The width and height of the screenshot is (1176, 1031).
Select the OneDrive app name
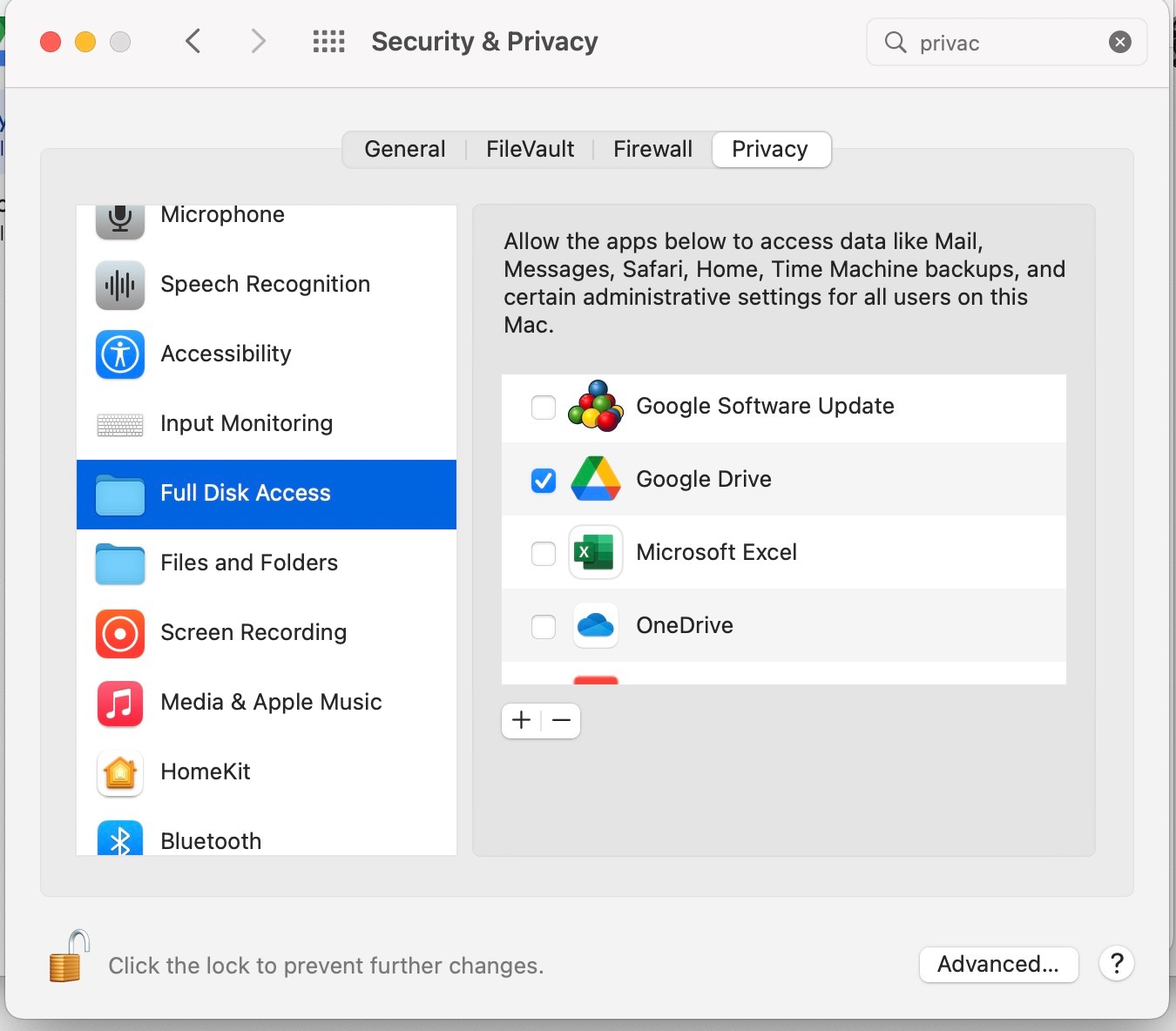tap(685, 626)
